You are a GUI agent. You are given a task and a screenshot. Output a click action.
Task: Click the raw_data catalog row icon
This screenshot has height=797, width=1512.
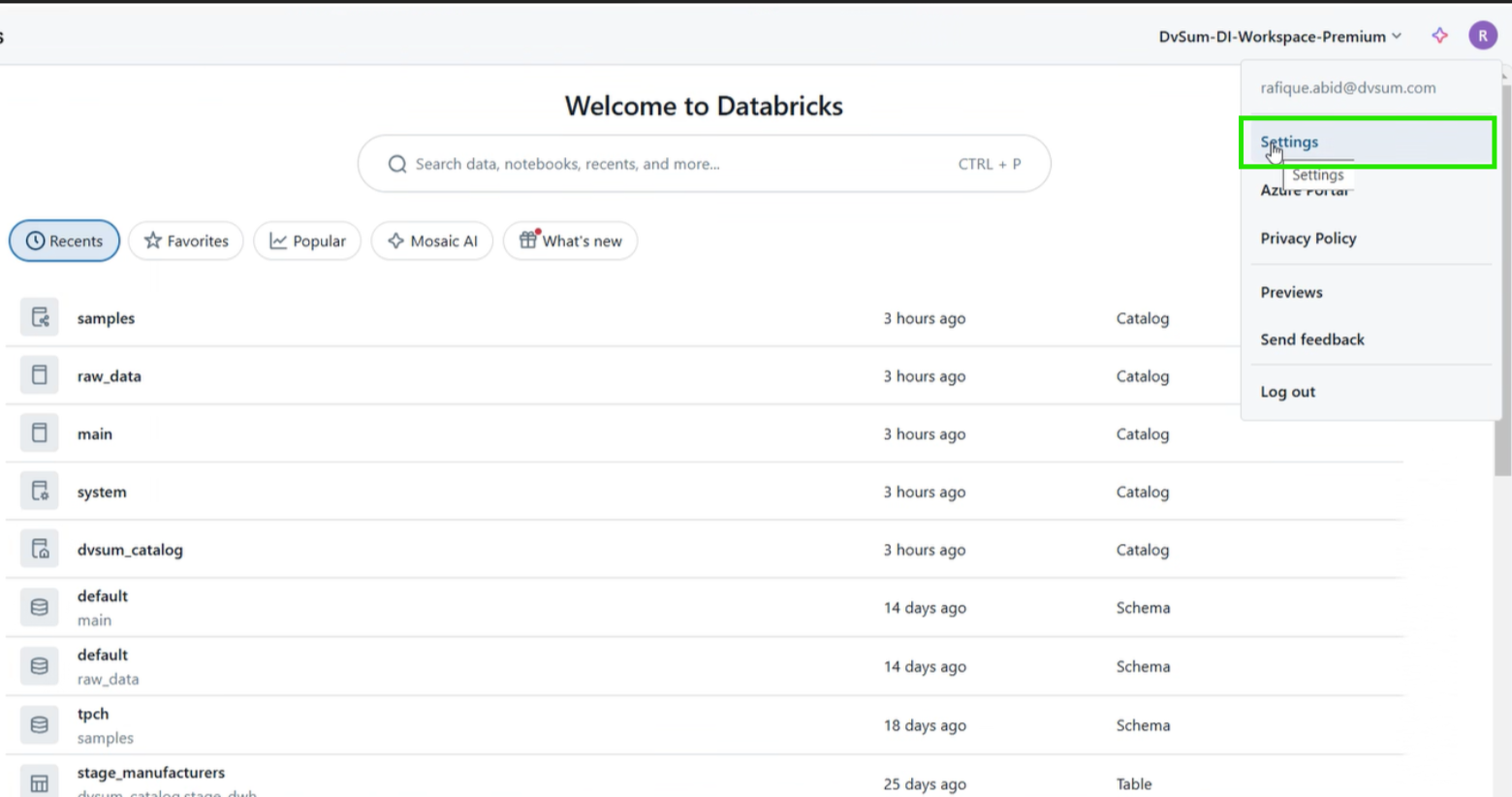[x=40, y=375]
